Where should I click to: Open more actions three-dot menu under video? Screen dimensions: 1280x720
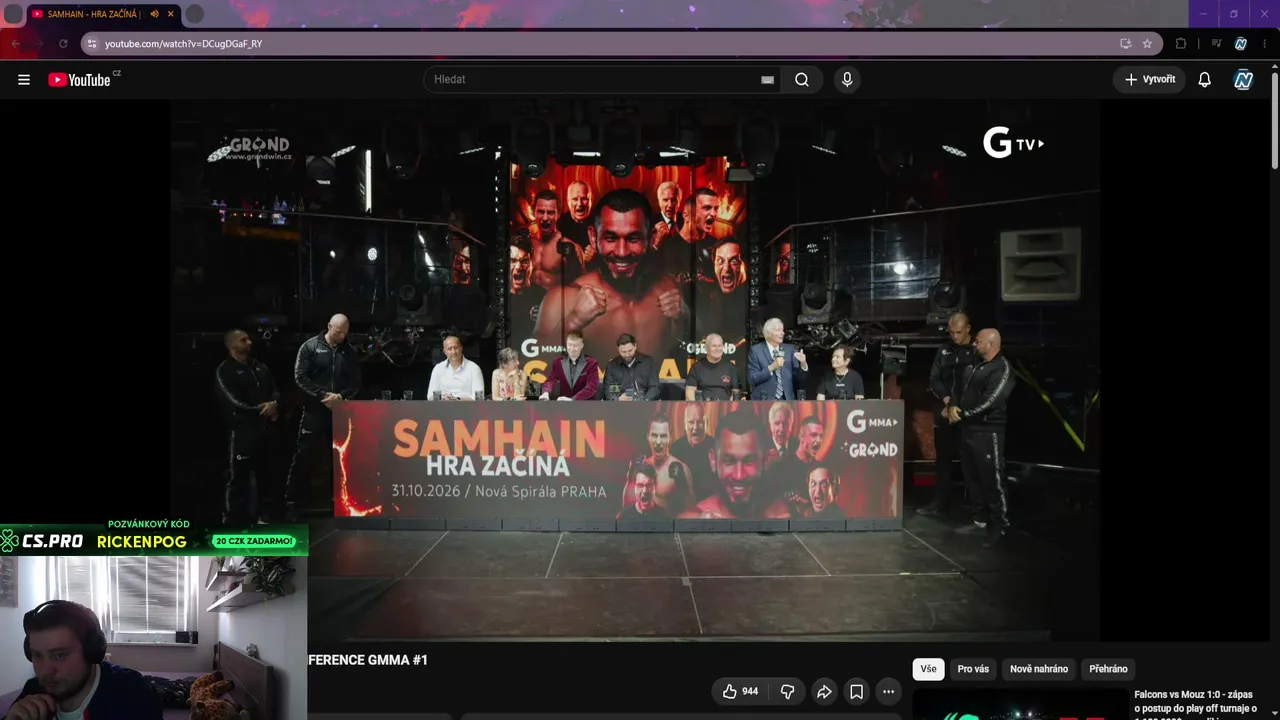[888, 691]
